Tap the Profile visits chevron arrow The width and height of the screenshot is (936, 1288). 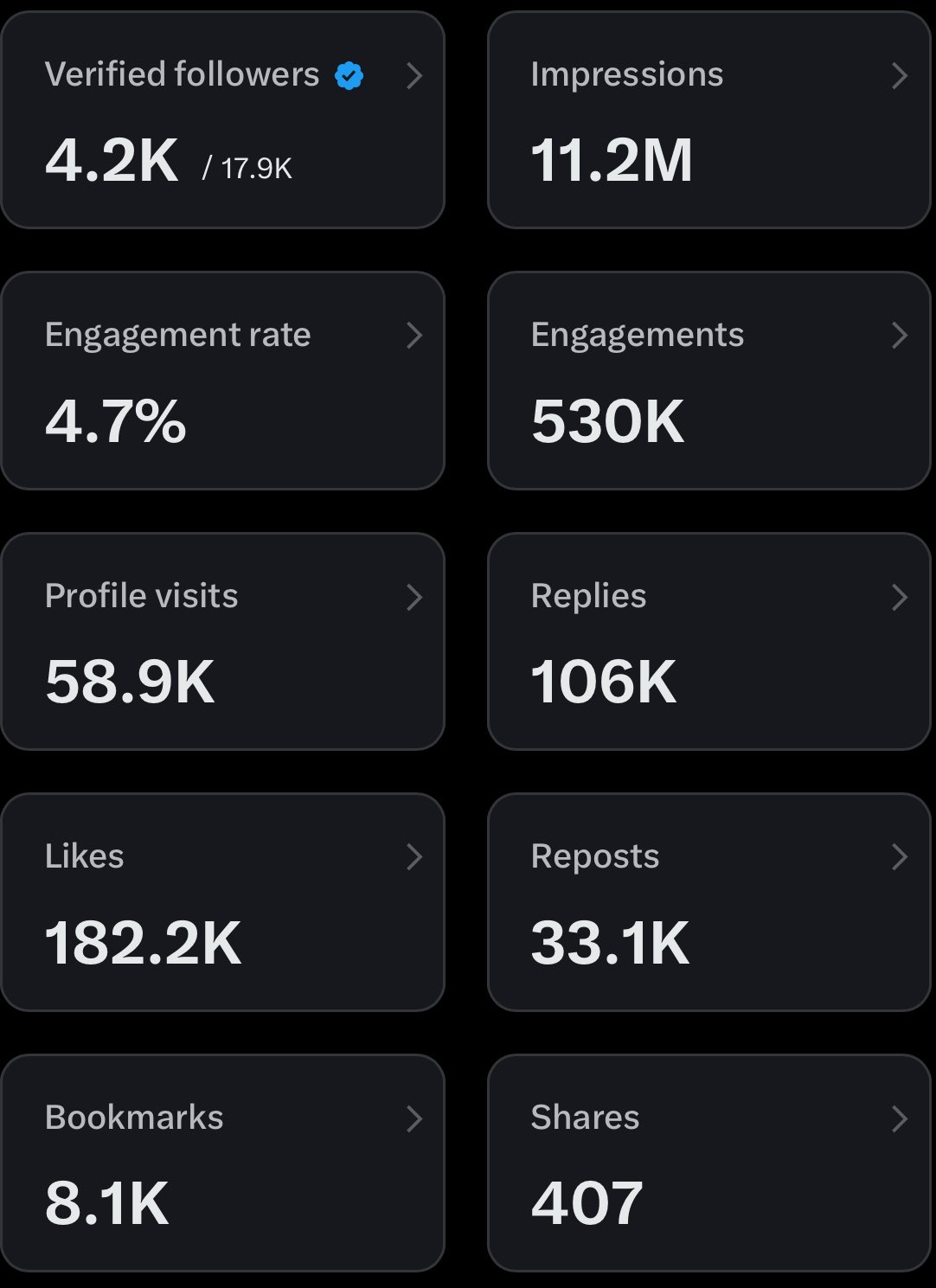pos(414,597)
